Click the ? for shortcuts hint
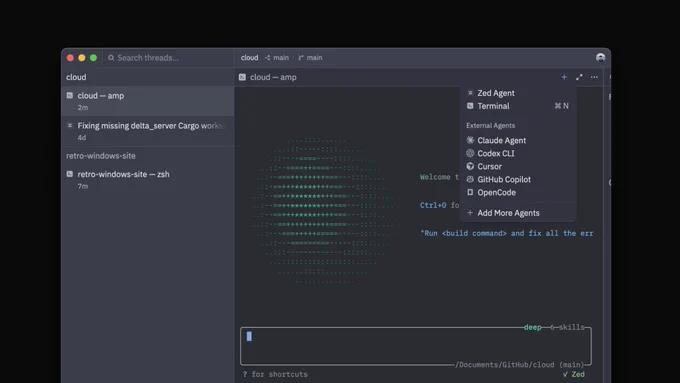Screen dimensions: 680x383 click(275, 374)
